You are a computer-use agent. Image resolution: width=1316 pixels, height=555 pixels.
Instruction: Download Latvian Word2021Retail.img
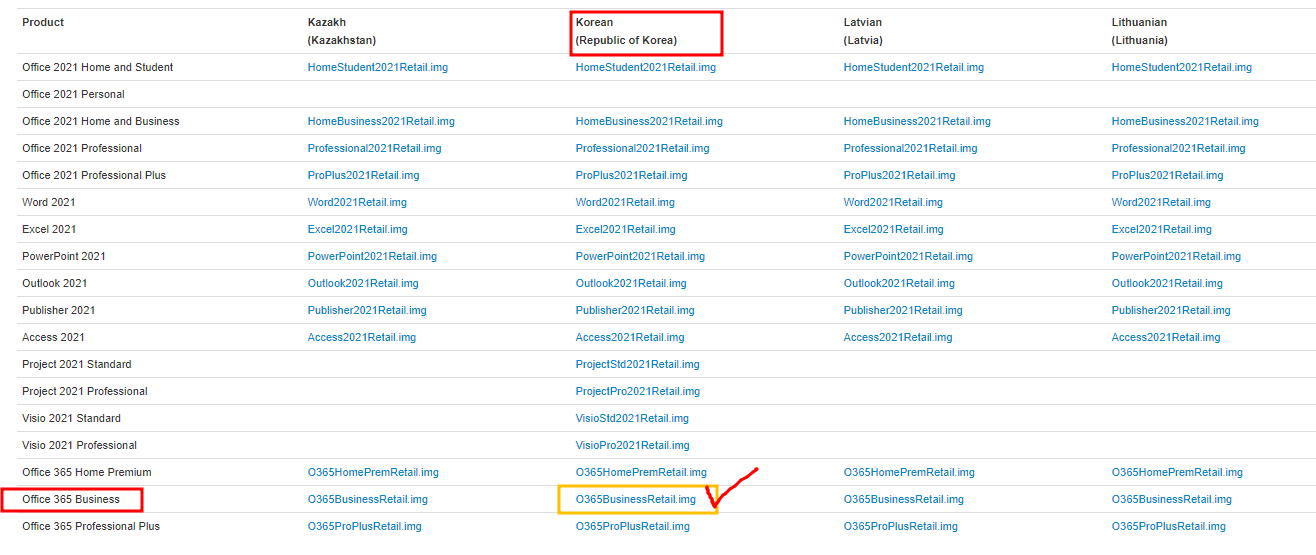[893, 202]
